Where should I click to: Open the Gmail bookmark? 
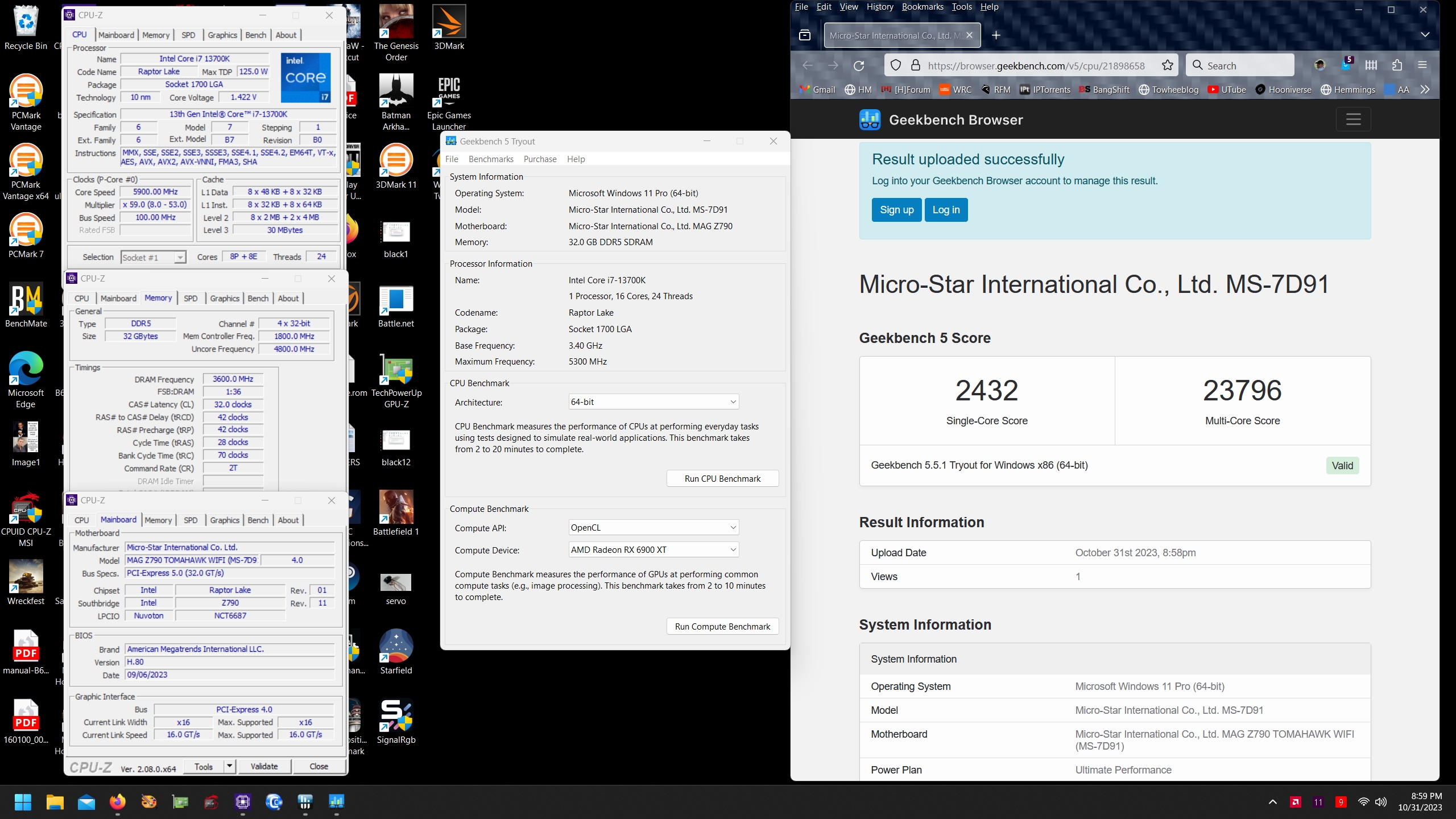(x=817, y=89)
